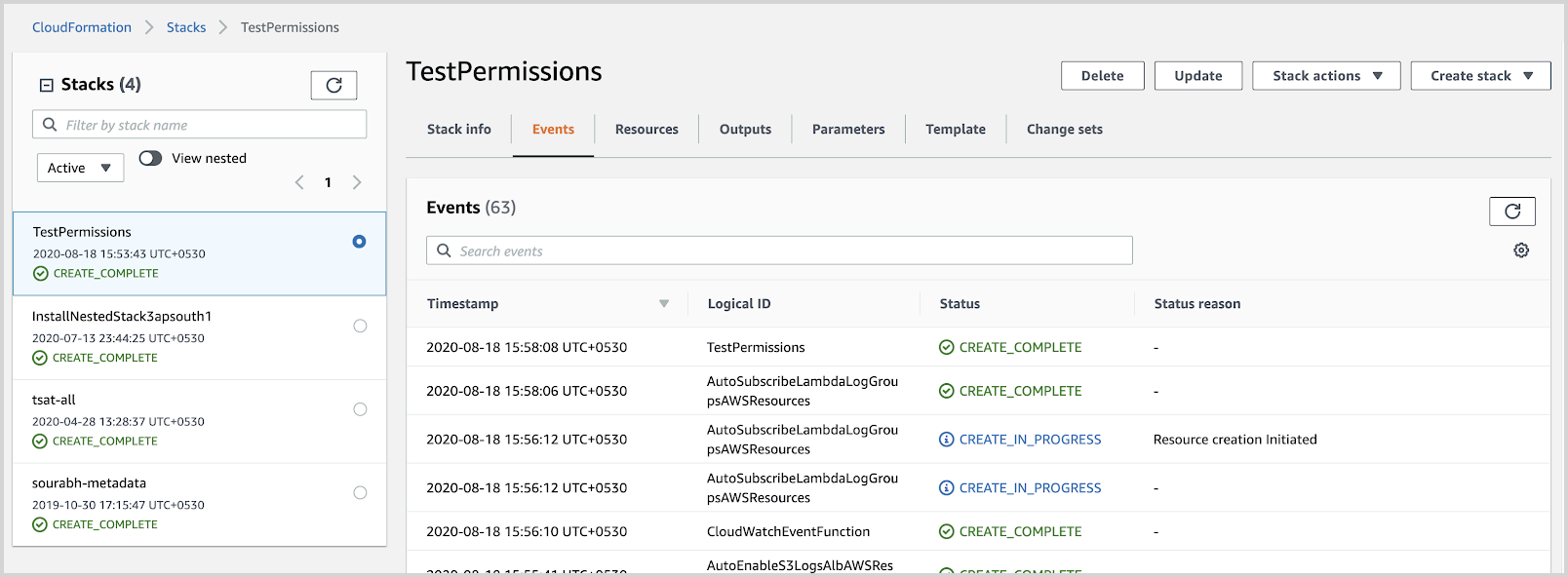1568x577 pixels.
Task: Select the tsat-all stack radio button
Action: [360, 409]
